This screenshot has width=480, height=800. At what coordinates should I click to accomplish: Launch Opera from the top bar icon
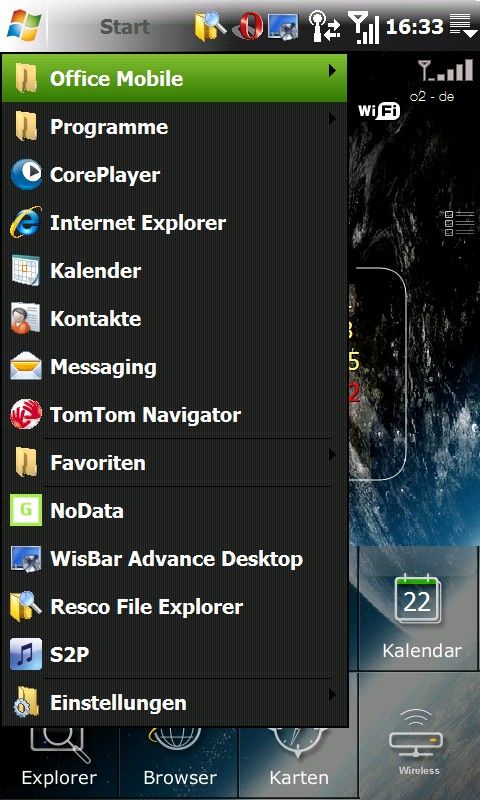click(x=248, y=26)
